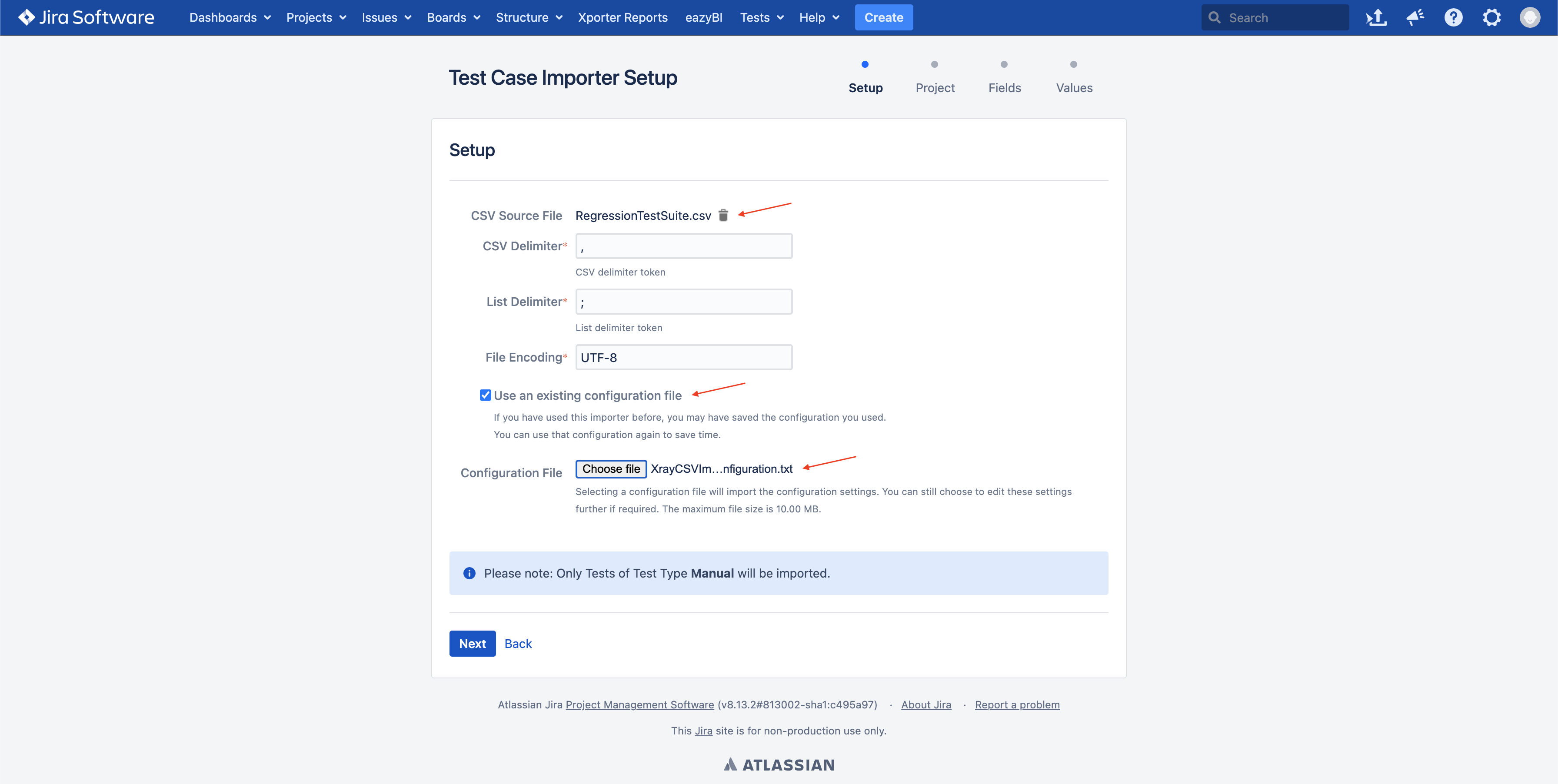Expand the Boards dropdown menu
The image size is (1558, 784).
[x=453, y=17]
